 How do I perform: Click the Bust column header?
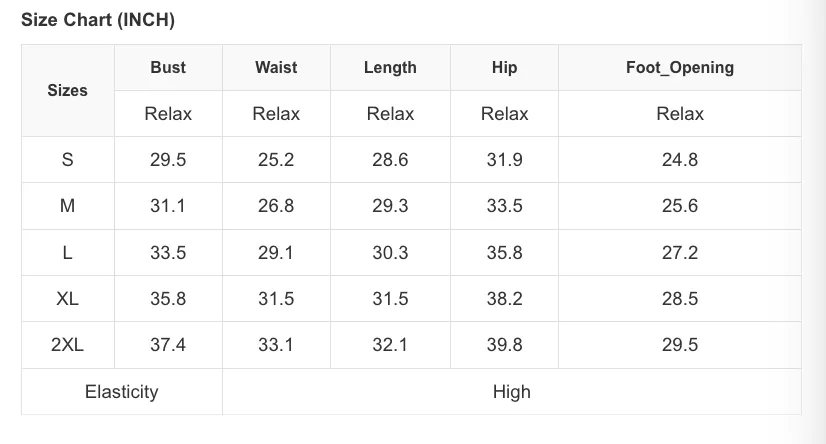tap(168, 67)
